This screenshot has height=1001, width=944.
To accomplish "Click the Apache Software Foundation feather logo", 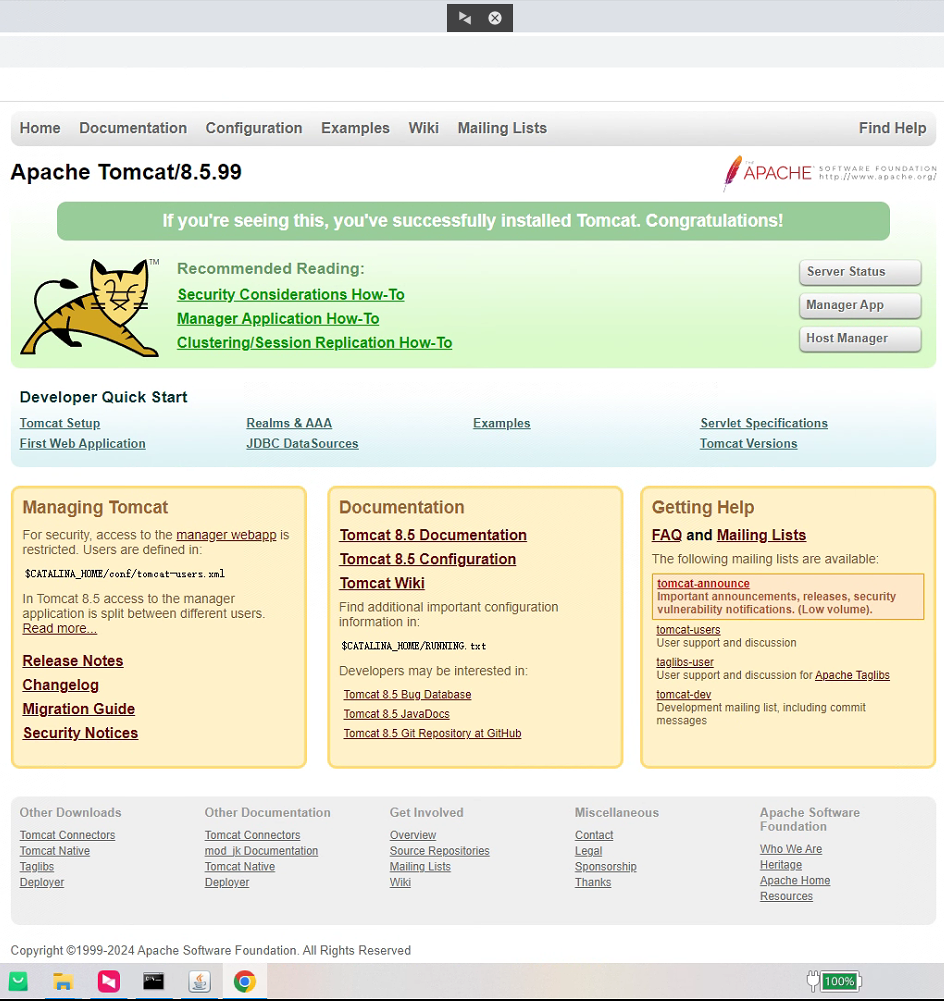I will [829, 172].
